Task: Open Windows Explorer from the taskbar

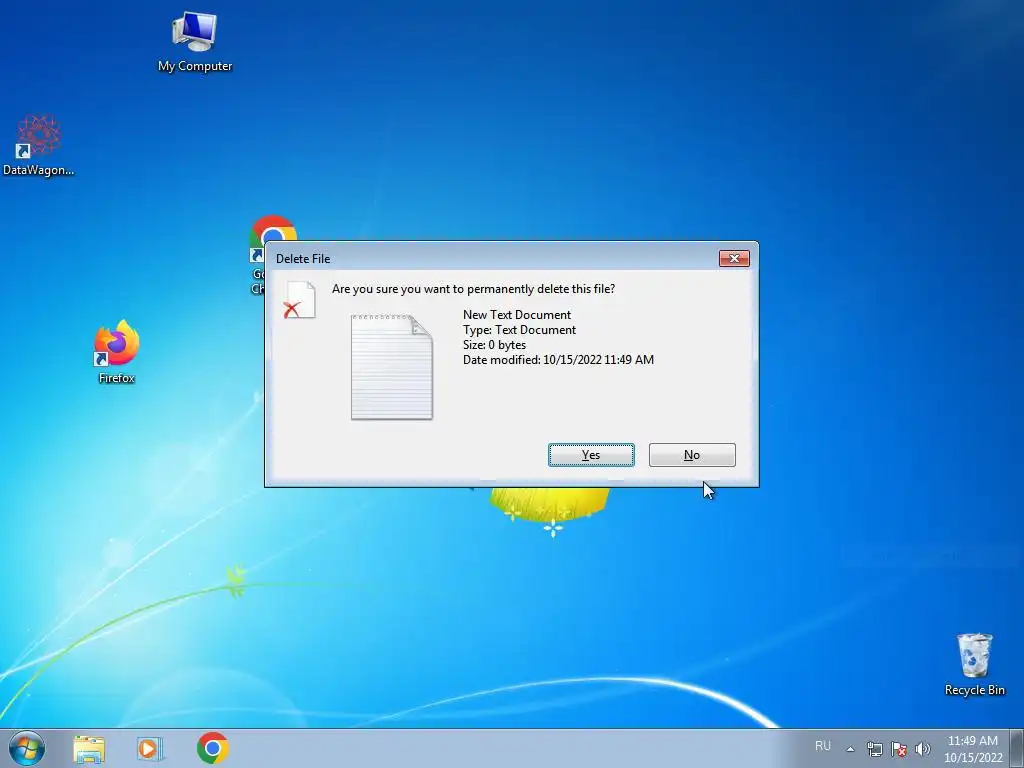Action: coord(89,749)
